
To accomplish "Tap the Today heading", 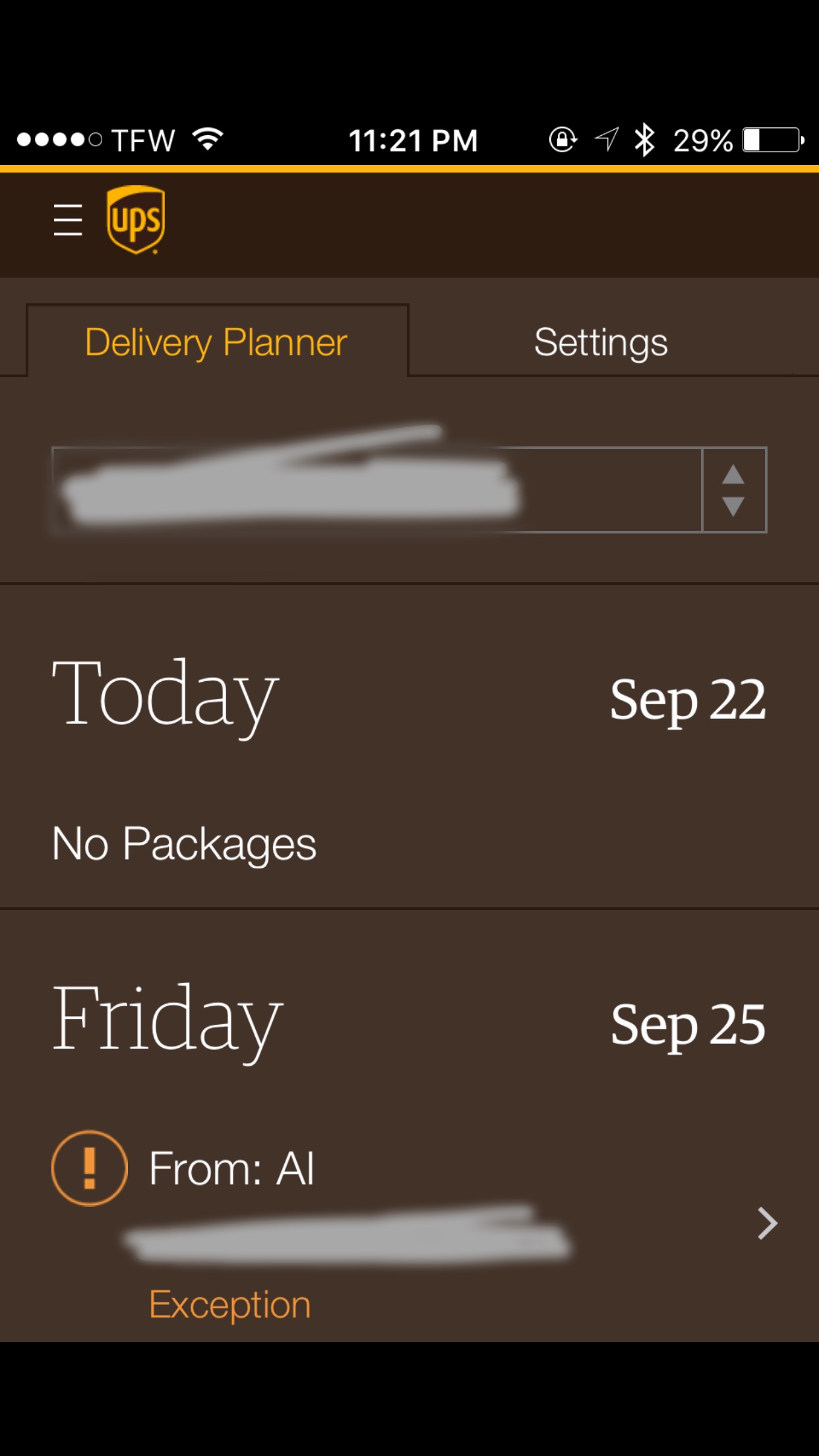I will coord(166,696).
